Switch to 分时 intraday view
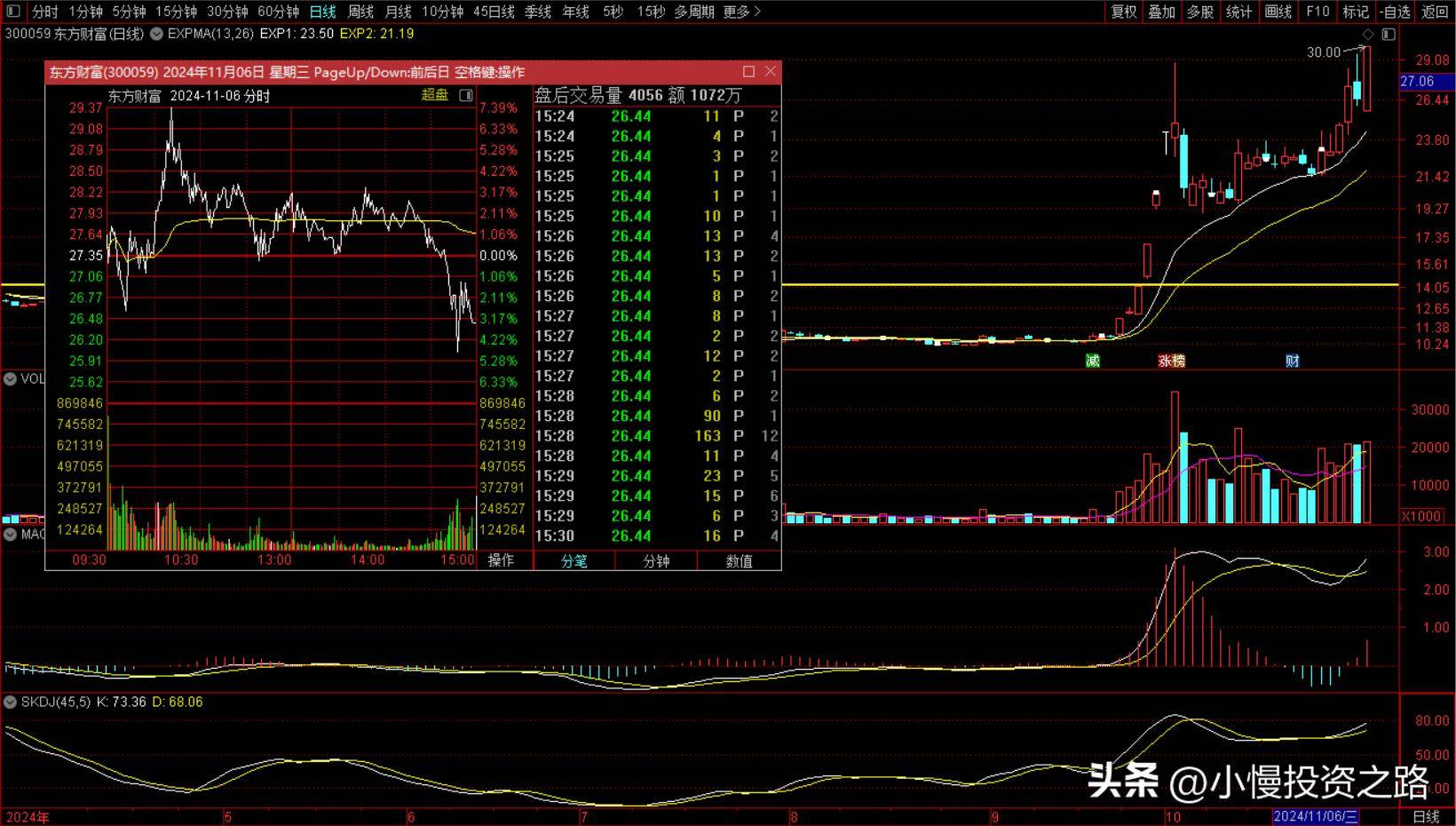The image size is (1456, 826). click(x=44, y=12)
